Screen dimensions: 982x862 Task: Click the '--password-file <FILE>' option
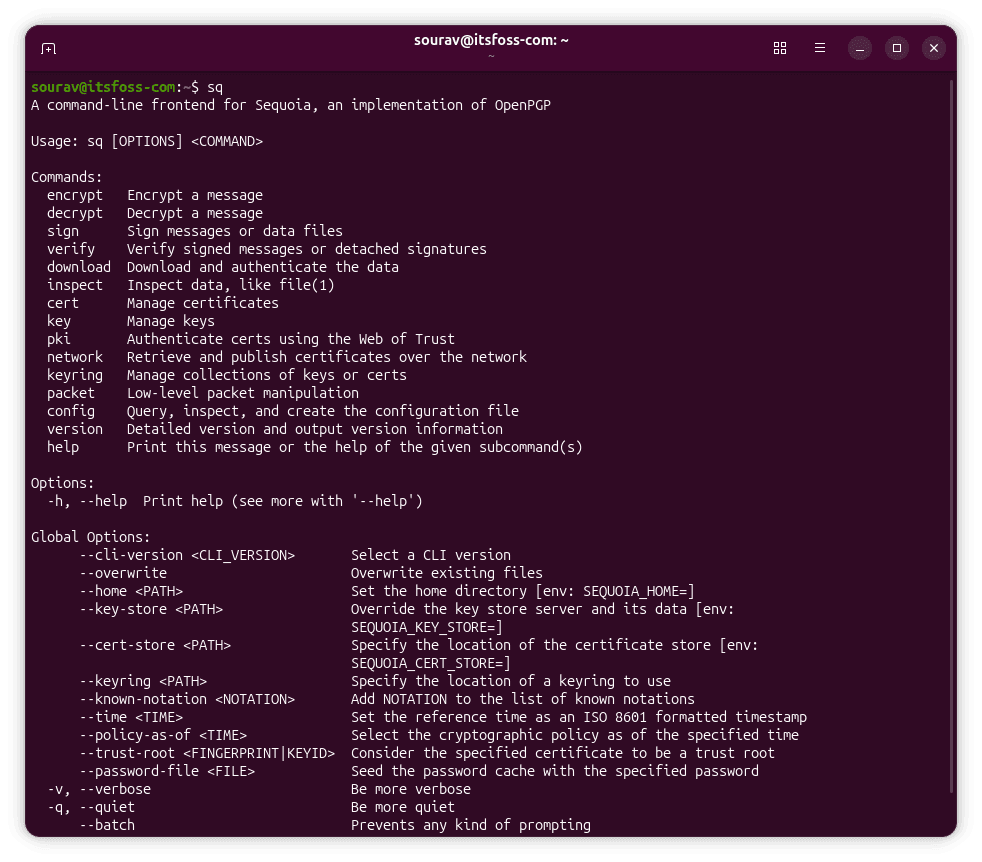pyautogui.click(x=167, y=772)
